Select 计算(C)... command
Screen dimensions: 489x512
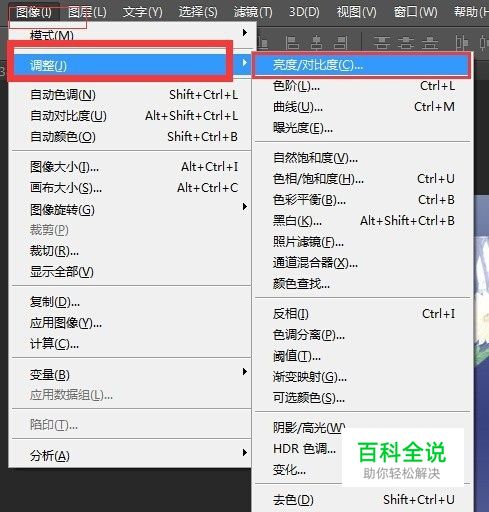pos(131,344)
